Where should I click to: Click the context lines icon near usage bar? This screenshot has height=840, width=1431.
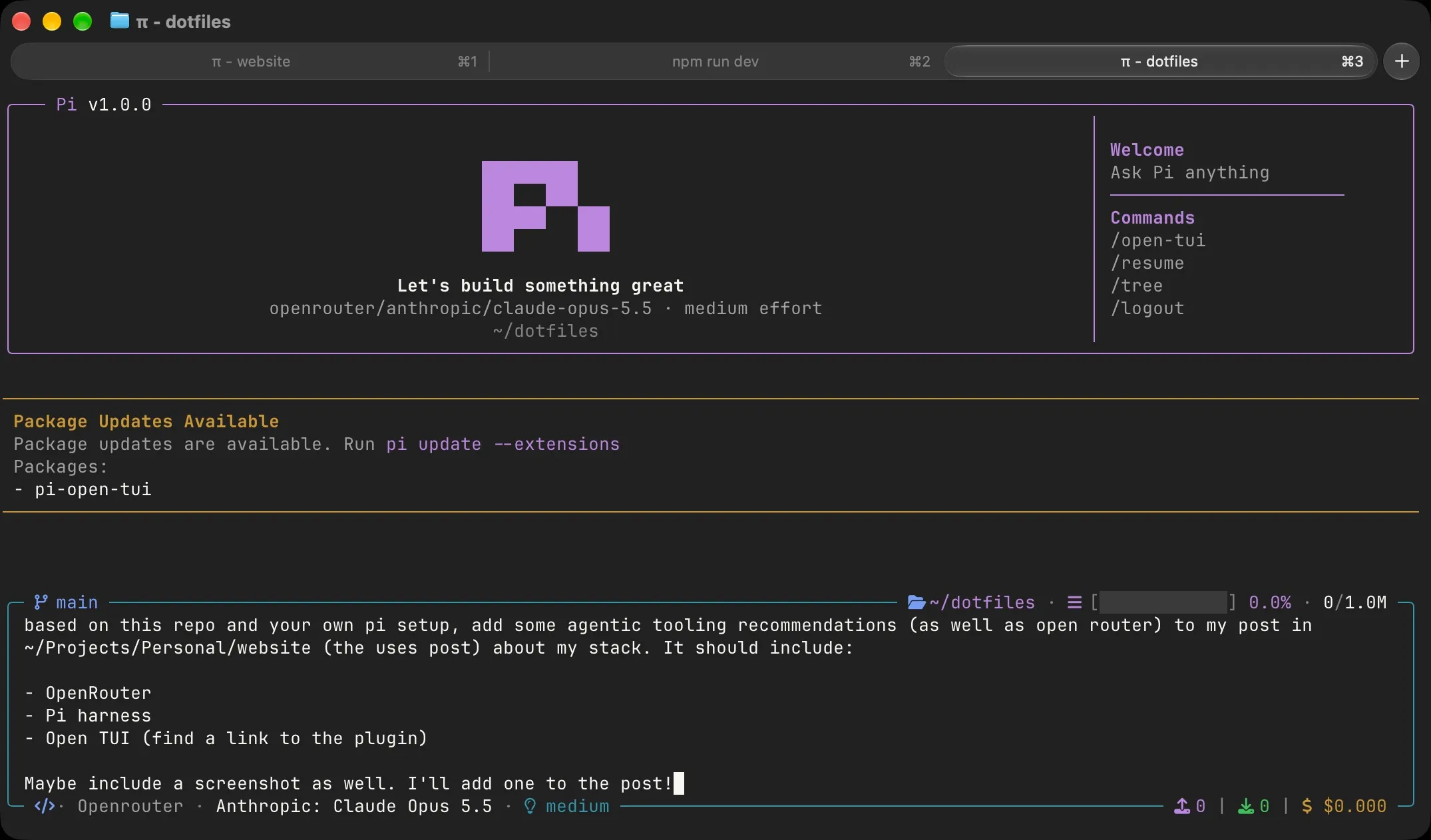(x=1074, y=602)
